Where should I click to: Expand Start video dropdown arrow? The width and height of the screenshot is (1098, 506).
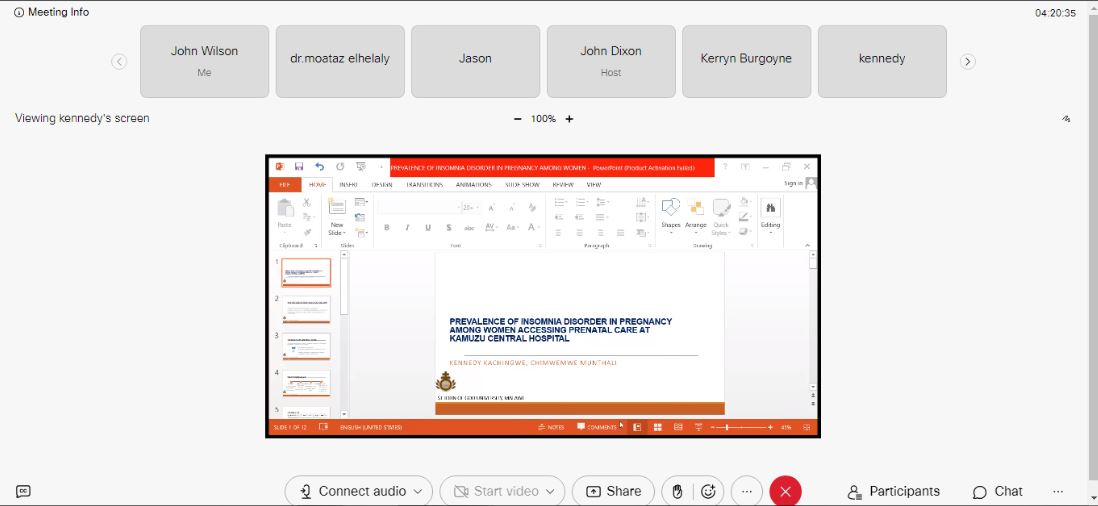pos(550,491)
